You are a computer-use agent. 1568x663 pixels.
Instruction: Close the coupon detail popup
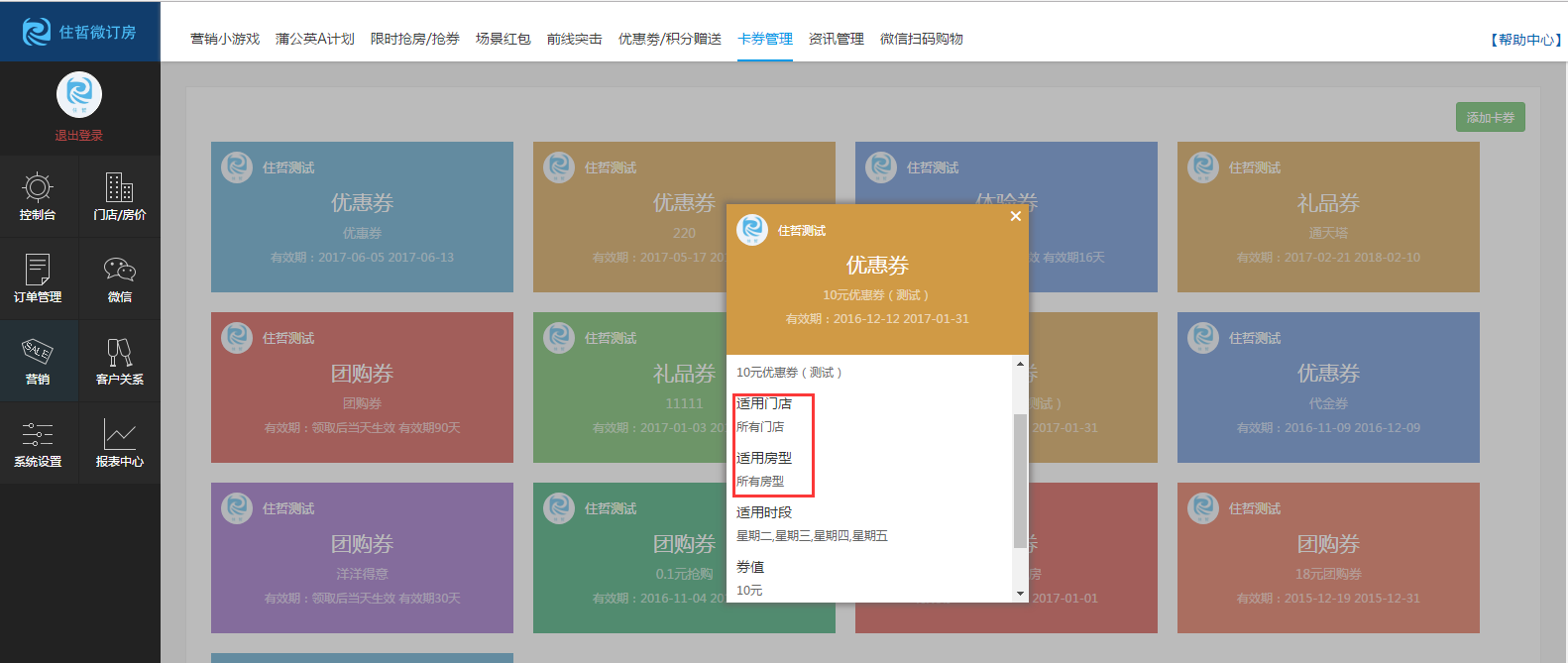[x=1015, y=216]
